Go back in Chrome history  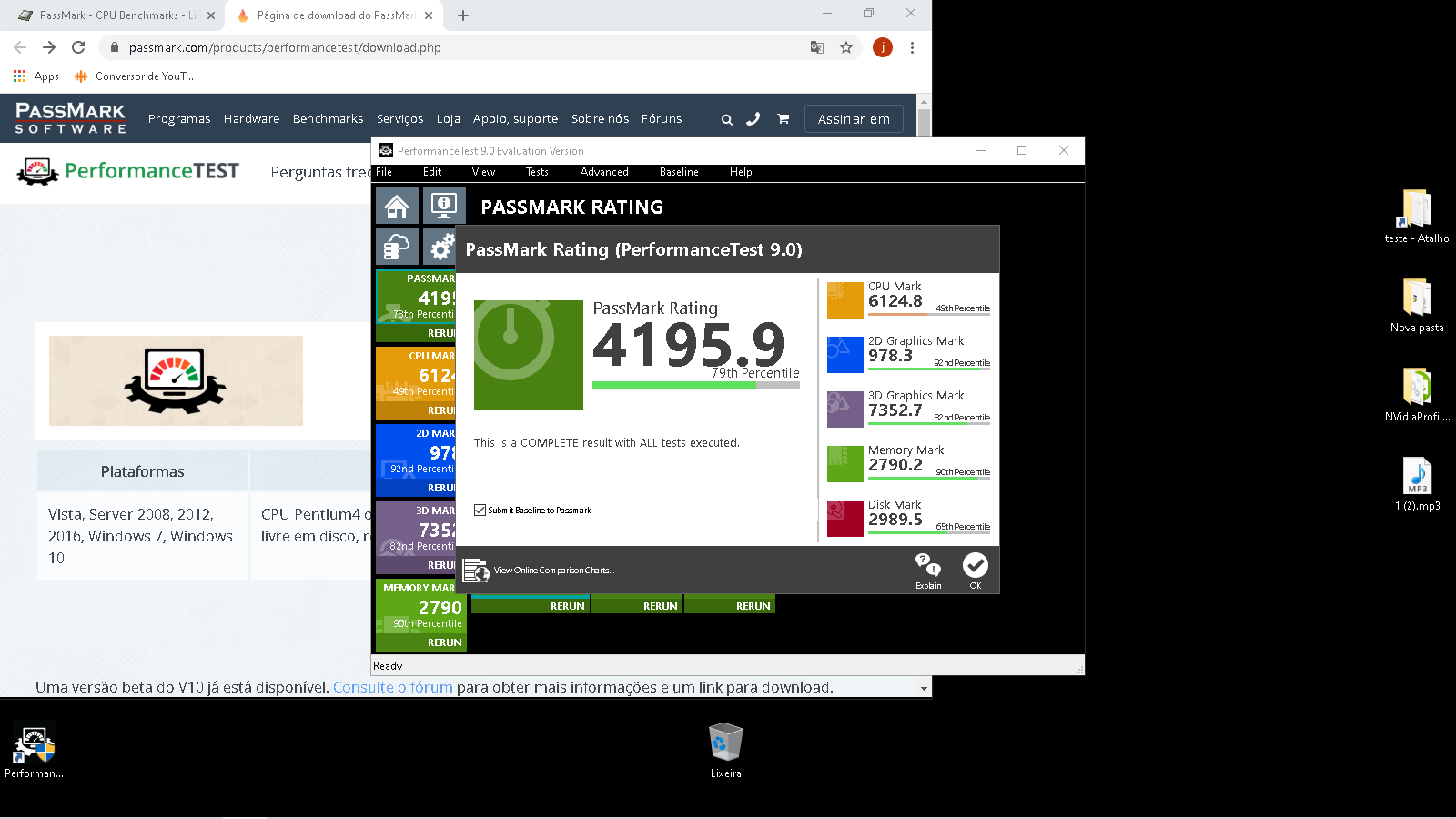[20, 47]
